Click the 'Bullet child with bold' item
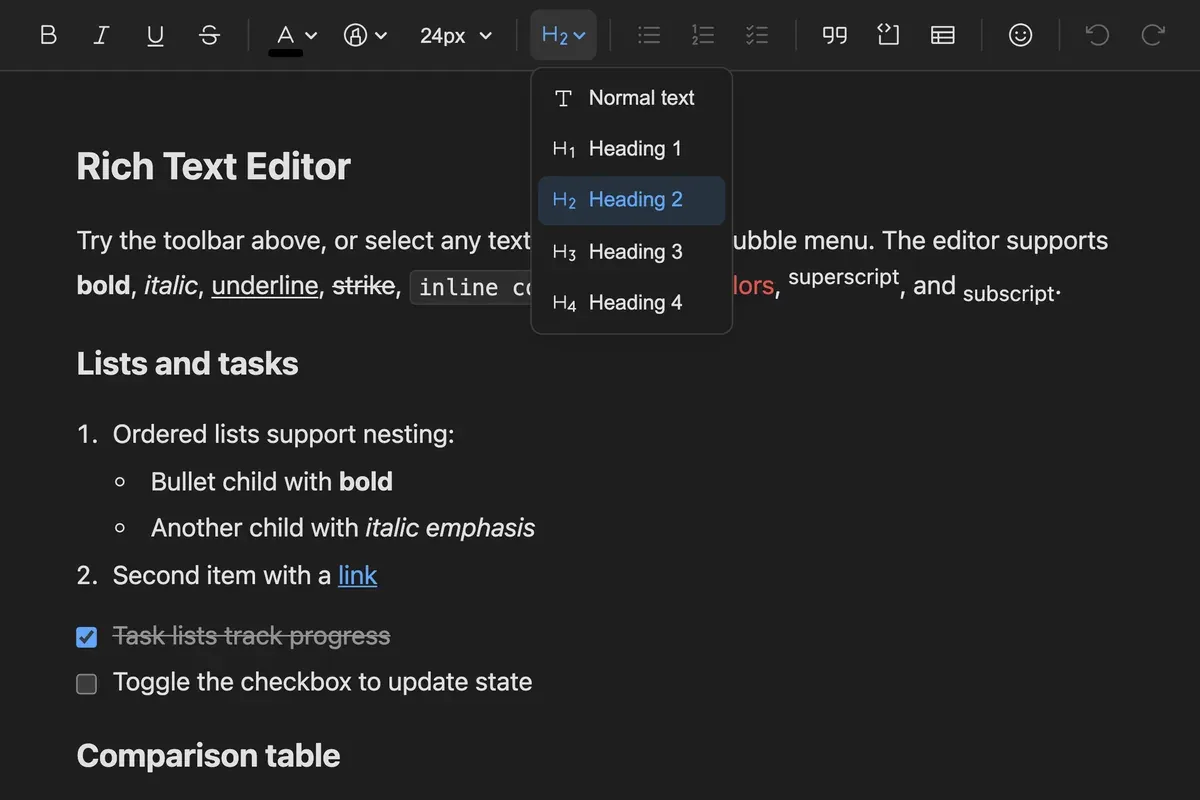Image resolution: width=1200 pixels, height=800 pixels. point(271,482)
